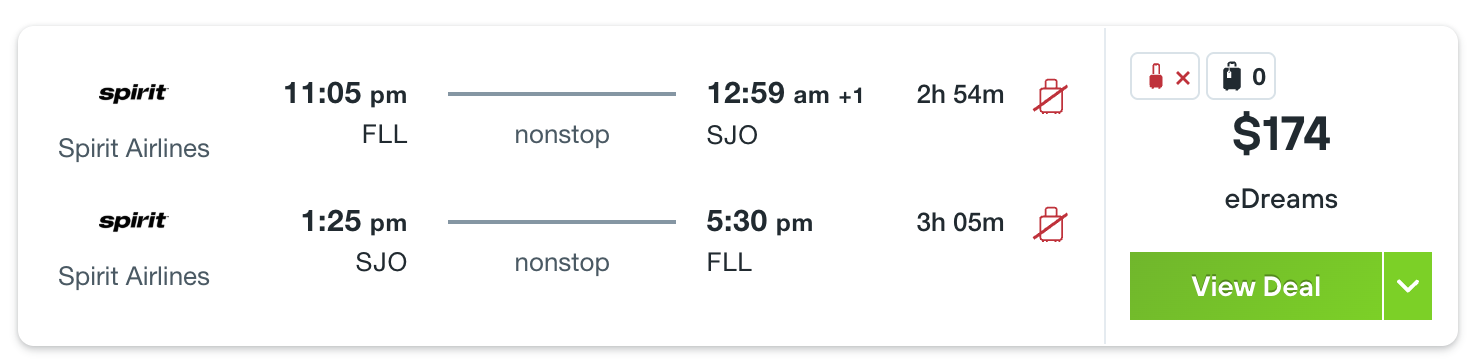Select the 12:59 am +1 arrival time
The width and height of the screenshot is (1476, 364).
click(785, 95)
